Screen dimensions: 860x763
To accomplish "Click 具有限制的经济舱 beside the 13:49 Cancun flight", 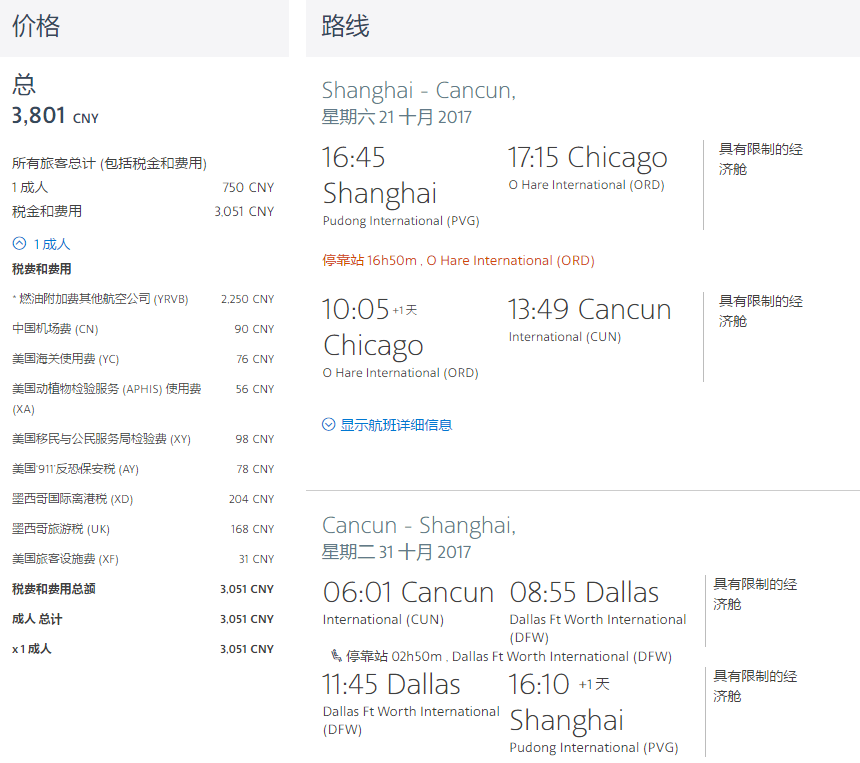I will [760, 311].
